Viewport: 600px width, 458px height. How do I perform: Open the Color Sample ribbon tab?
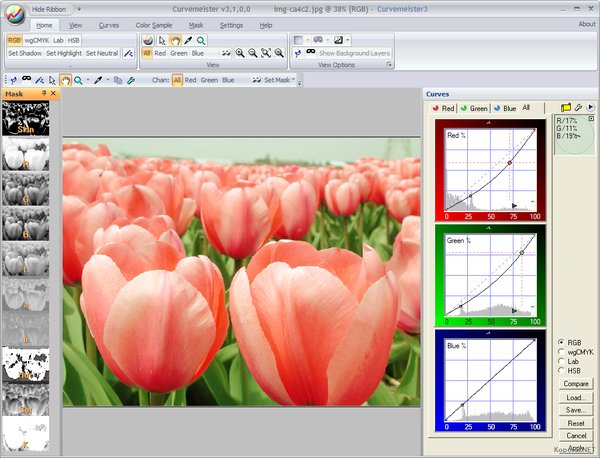[x=153, y=24]
